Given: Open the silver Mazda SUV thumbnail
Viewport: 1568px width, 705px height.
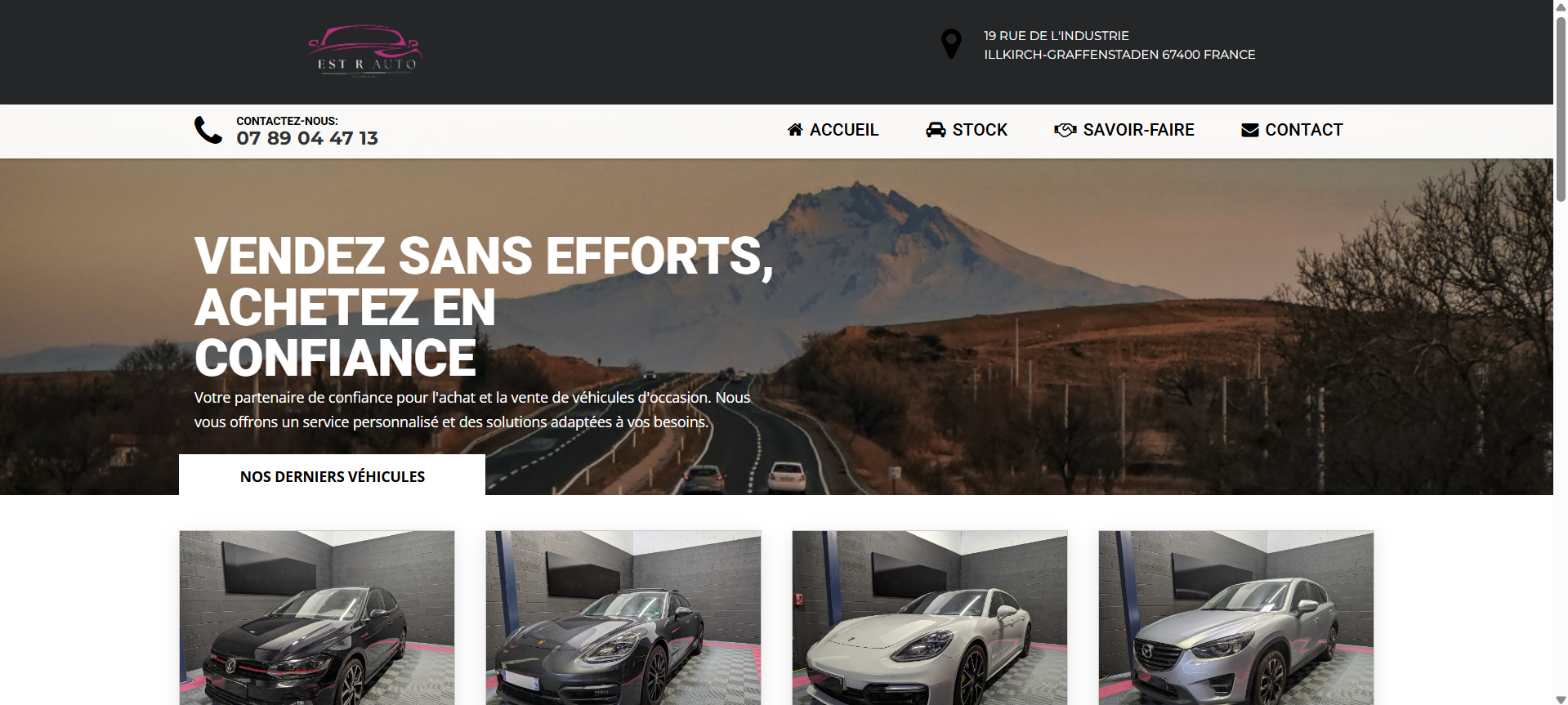Looking at the screenshot, I should click(1236, 618).
